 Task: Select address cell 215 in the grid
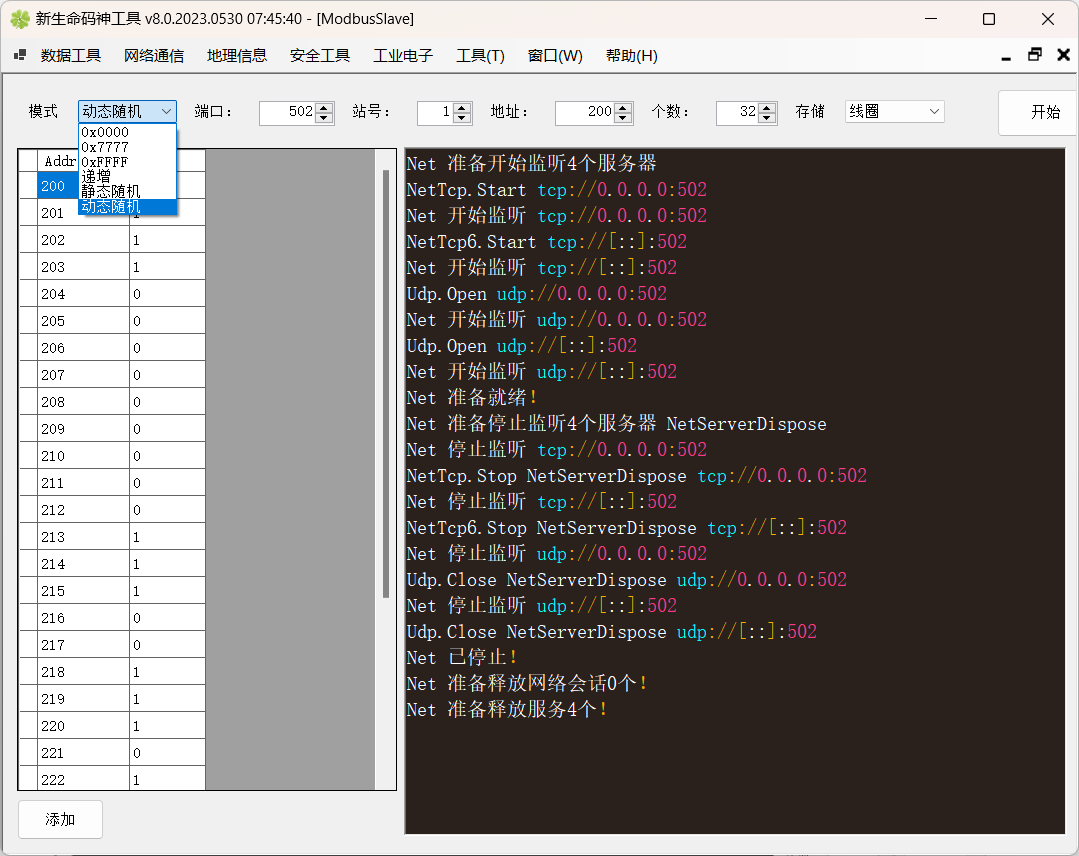[83, 591]
